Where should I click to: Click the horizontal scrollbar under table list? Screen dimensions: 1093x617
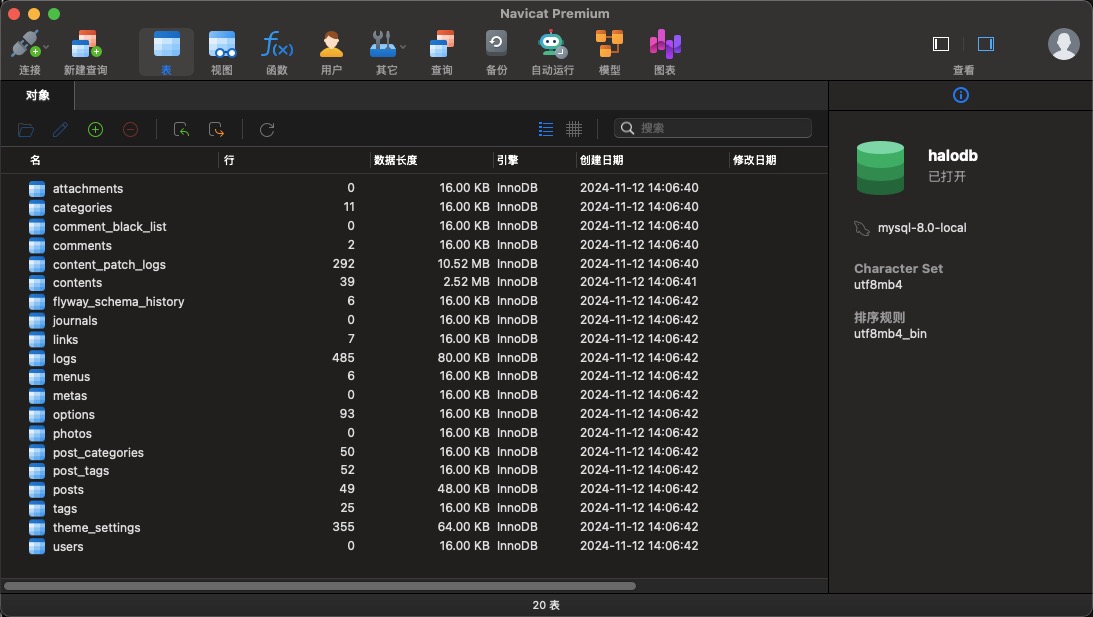(x=320, y=586)
